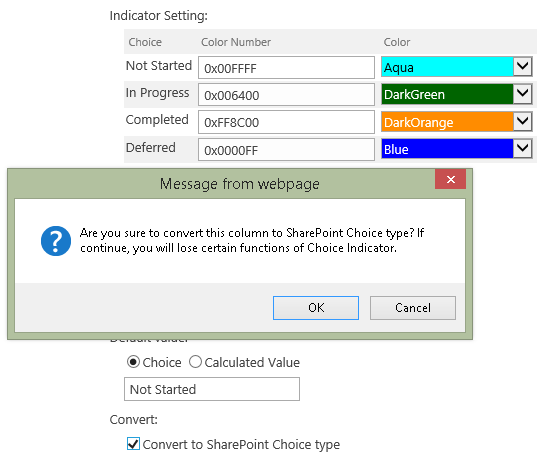Open the Aqua color dropdown arrow

coord(522,66)
